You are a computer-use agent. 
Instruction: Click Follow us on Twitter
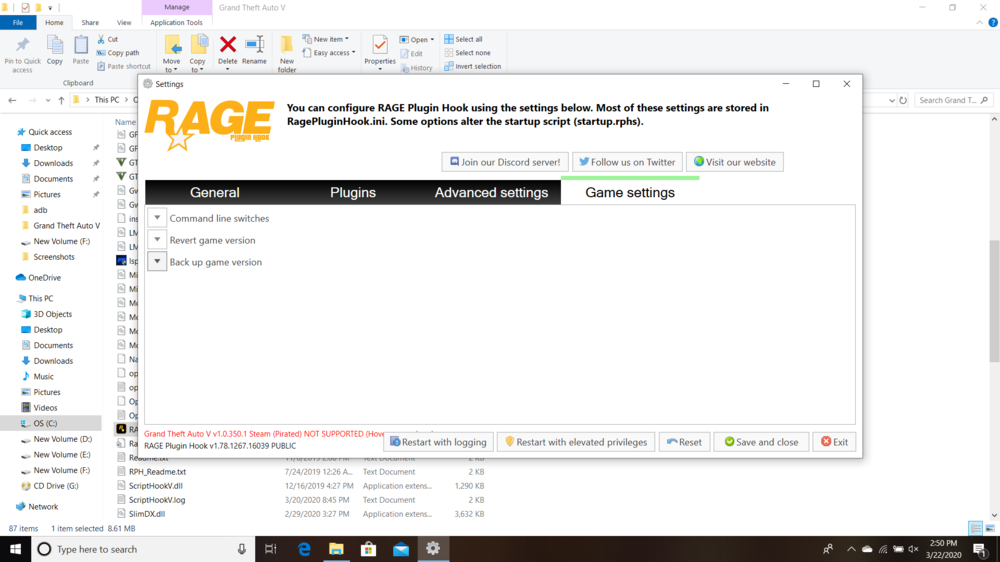pyautogui.click(x=627, y=162)
